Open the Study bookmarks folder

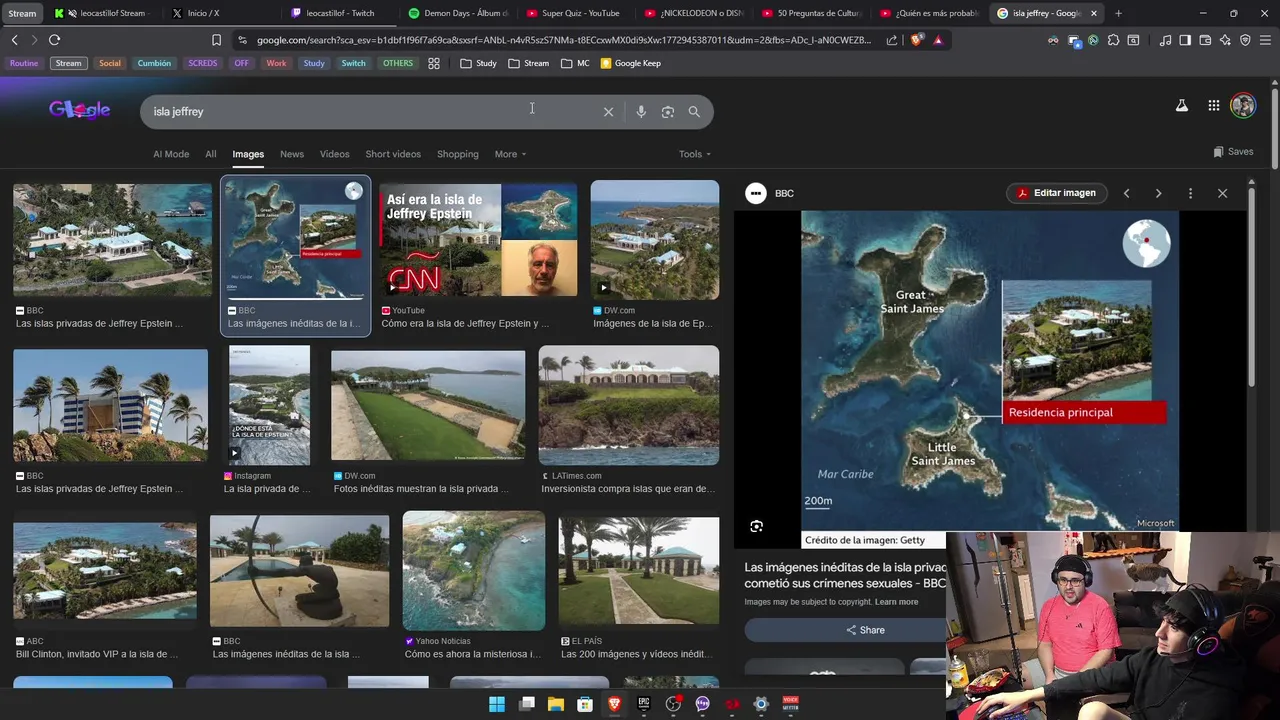click(x=478, y=63)
